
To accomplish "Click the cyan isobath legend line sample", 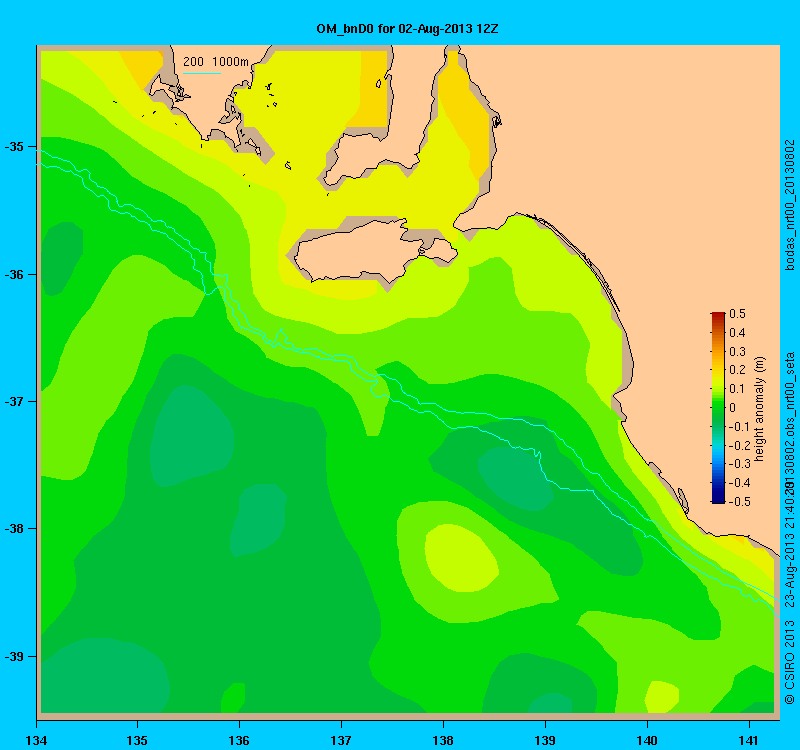I will [202, 73].
